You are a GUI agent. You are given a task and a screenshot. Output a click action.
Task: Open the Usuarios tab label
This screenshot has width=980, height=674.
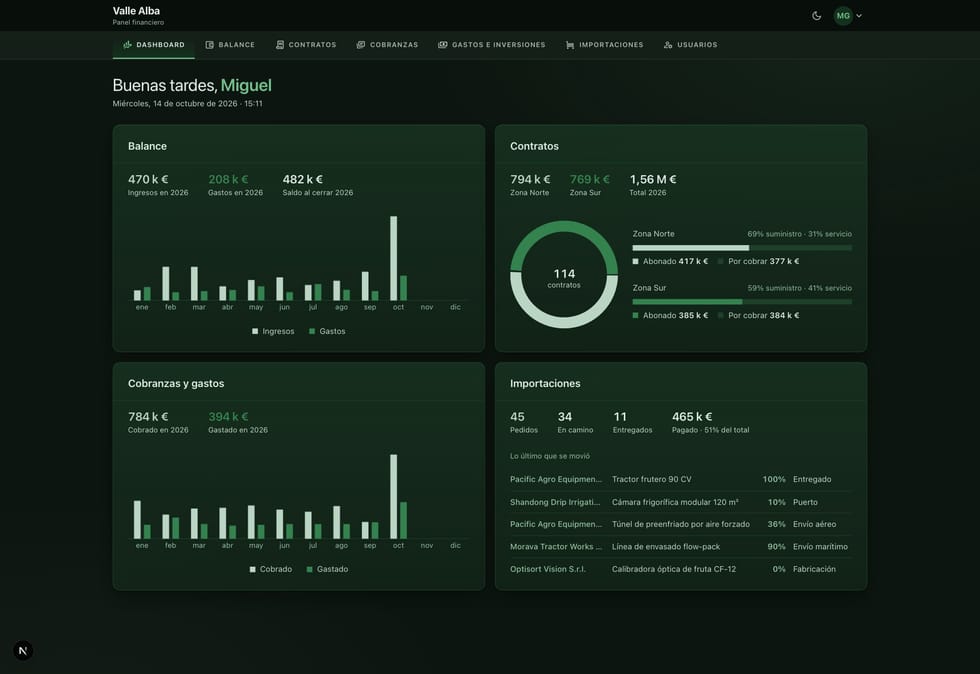point(698,45)
